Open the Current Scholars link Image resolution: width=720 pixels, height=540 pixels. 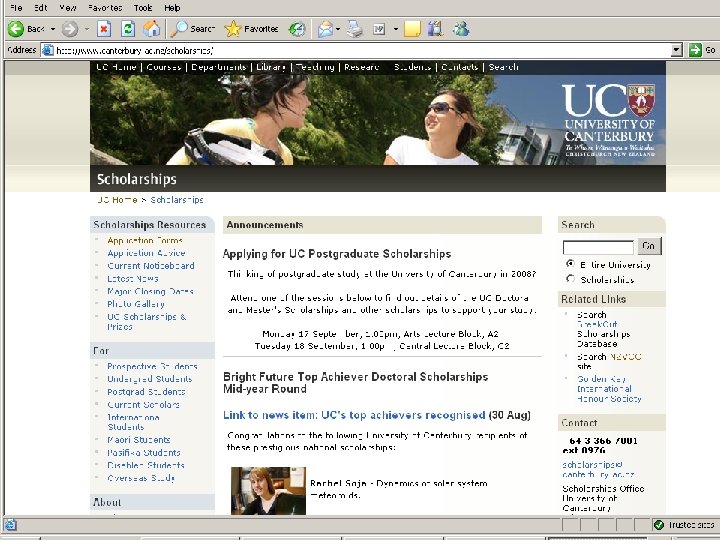pyautogui.click(x=143, y=405)
